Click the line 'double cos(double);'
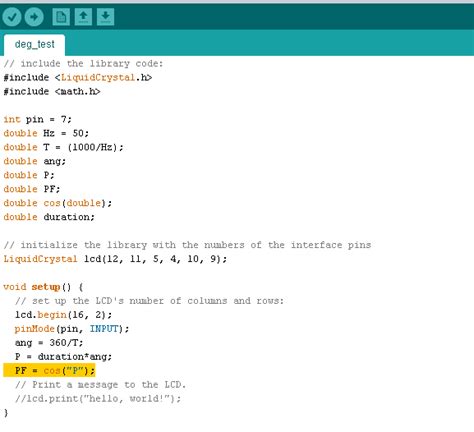 click(58, 203)
